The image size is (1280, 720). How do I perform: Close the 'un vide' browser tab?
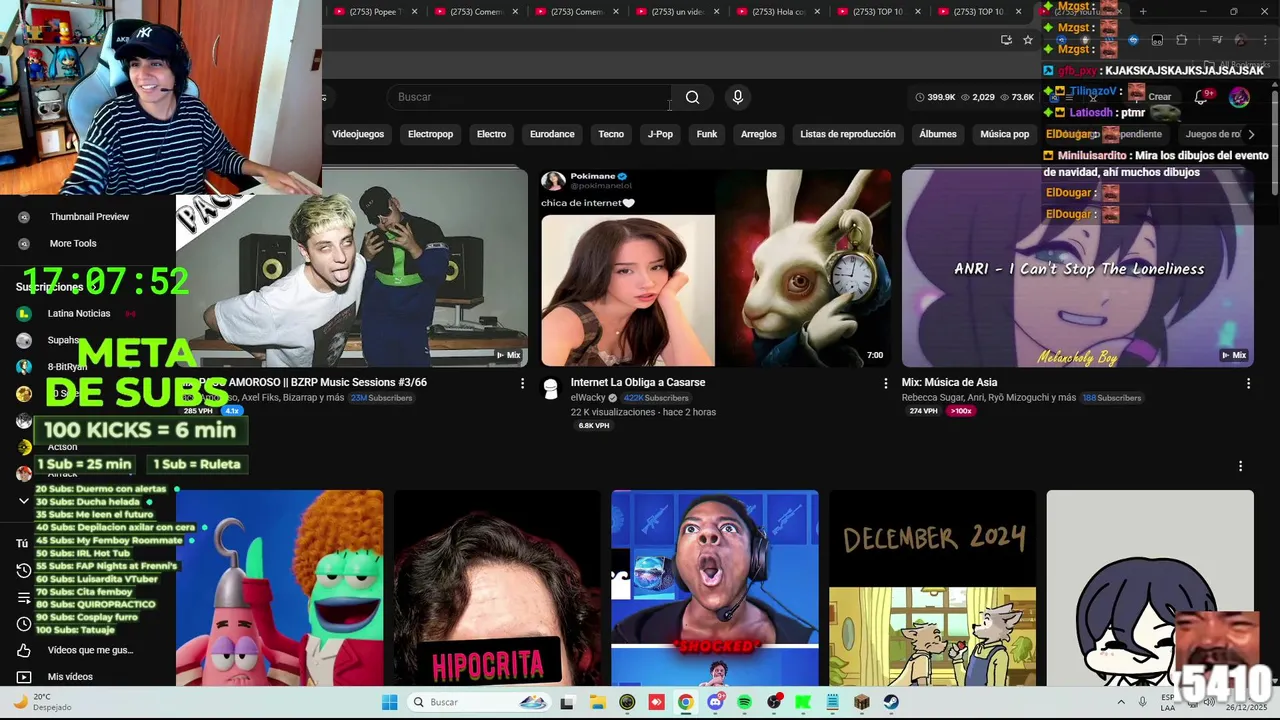(716, 12)
